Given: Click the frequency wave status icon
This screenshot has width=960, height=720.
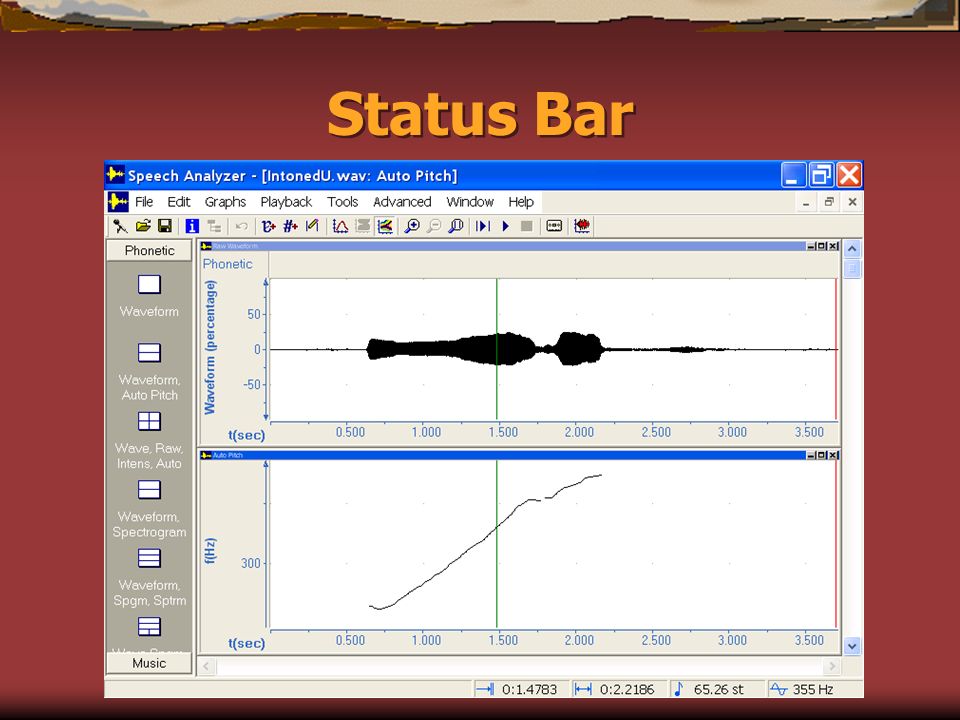Looking at the screenshot, I should coord(778,689).
